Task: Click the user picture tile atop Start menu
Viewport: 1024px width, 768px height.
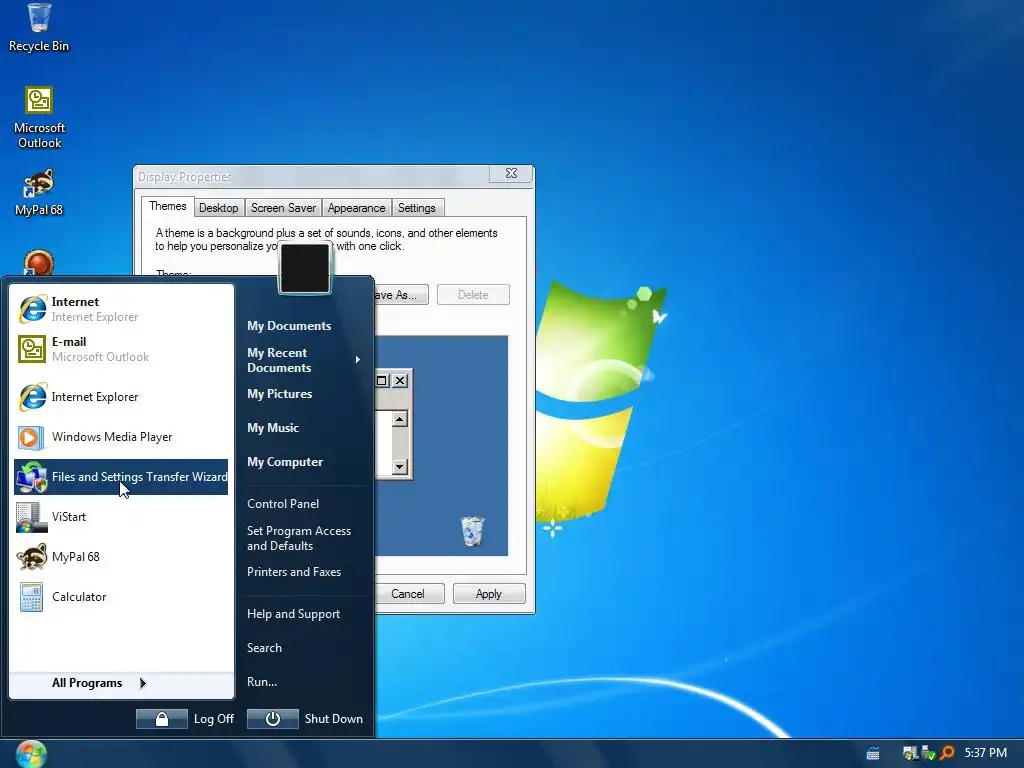Action: coord(304,268)
